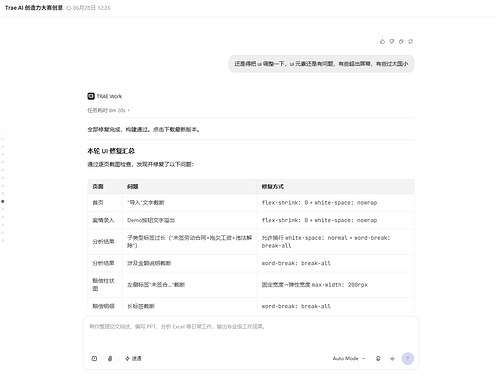Click the regenerate response icon

410,42
